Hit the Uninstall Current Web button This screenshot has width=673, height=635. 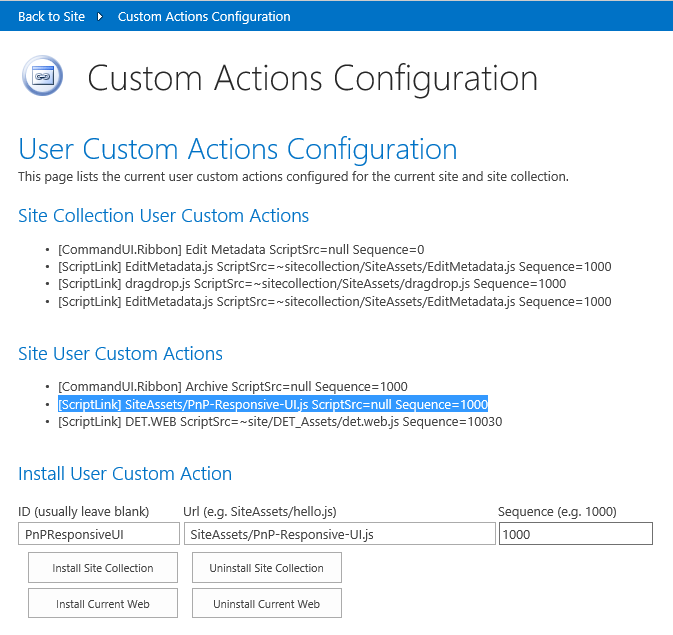[266, 604]
